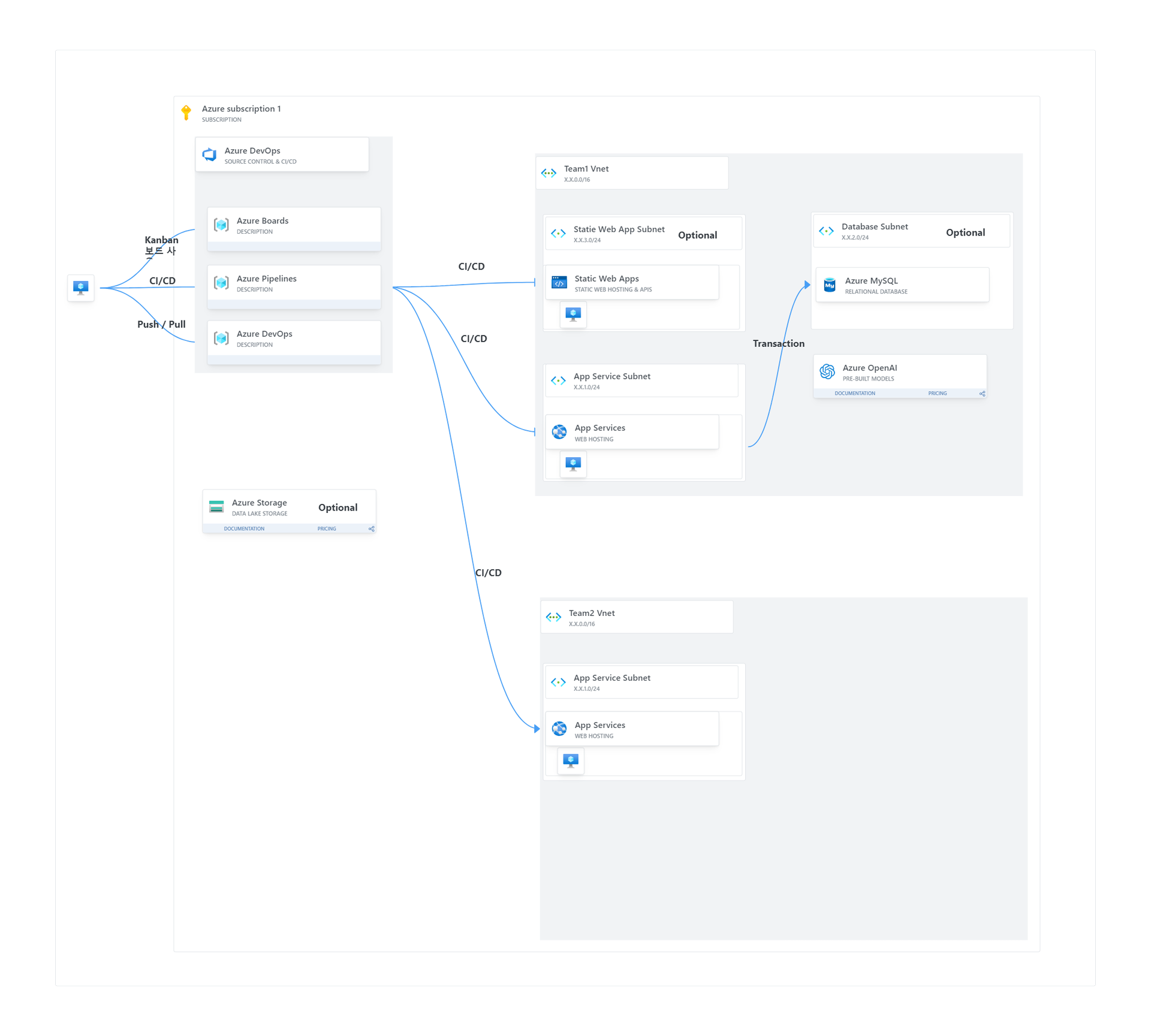Click 'RELATIONAL DATABASE' subtitle text
The height and width of the screenshot is (1036, 1151).
click(876, 292)
